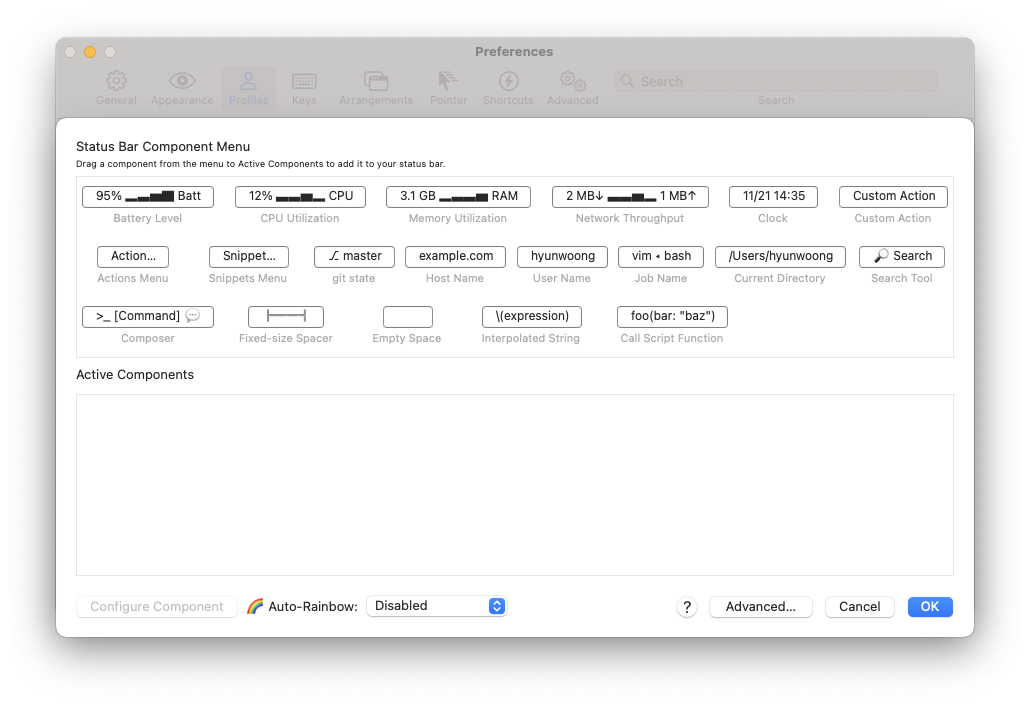Open the Appearance preferences tab
This screenshot has width=1030, height=711.
click(182, 89)
